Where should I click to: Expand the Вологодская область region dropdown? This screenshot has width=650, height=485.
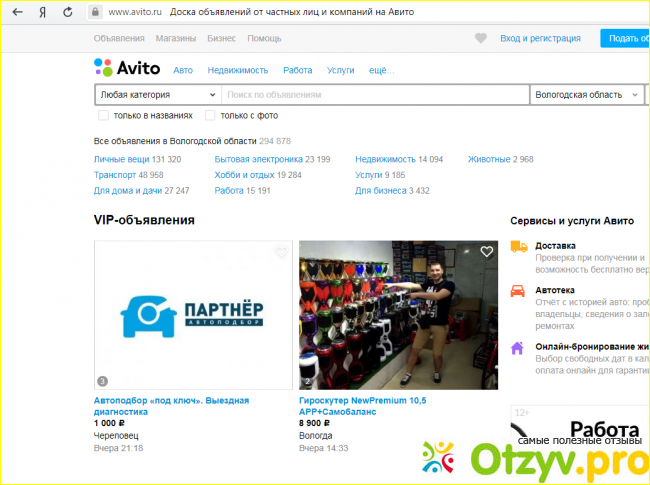tap(587, 95)
